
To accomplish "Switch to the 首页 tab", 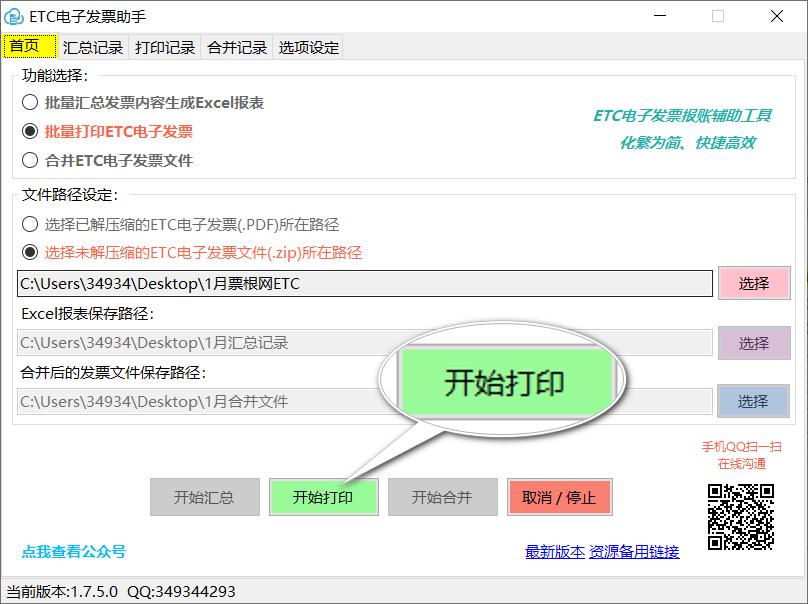I will 30,46.
